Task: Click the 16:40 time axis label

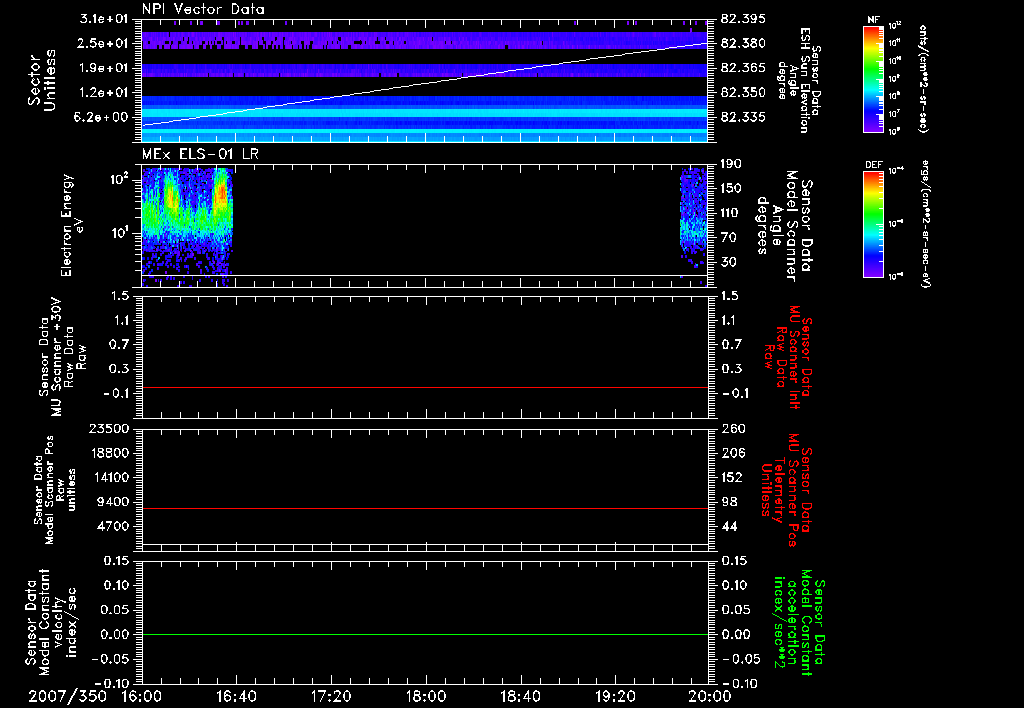Action: (x=236, y=696)
